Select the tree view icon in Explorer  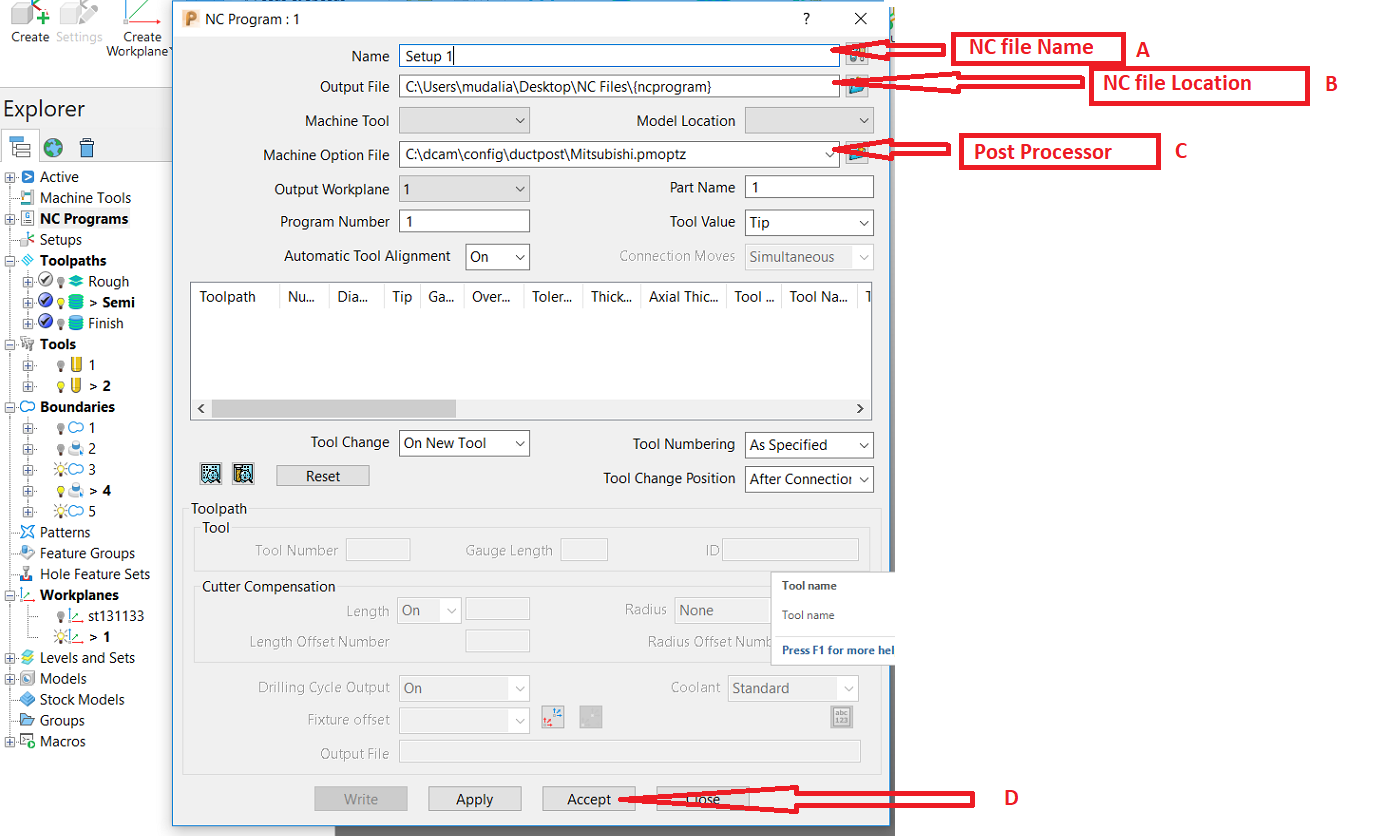coord(21,146)
